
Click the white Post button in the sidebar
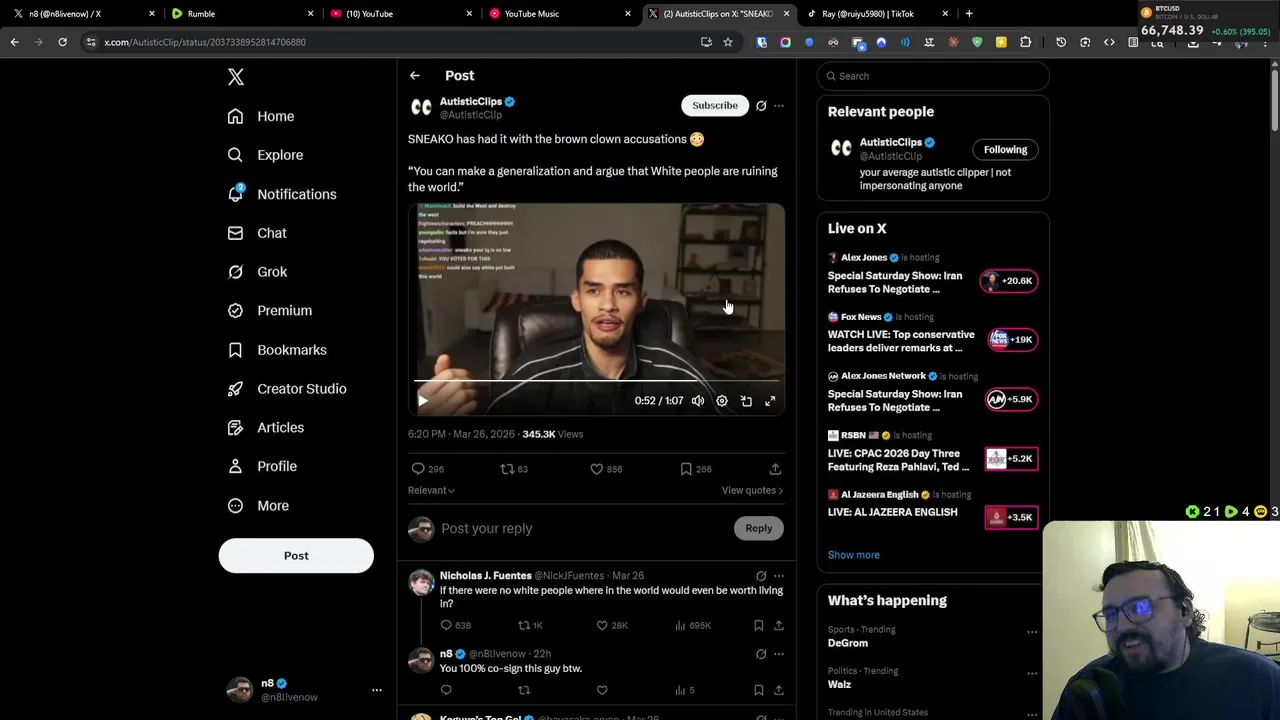(296, 556)
